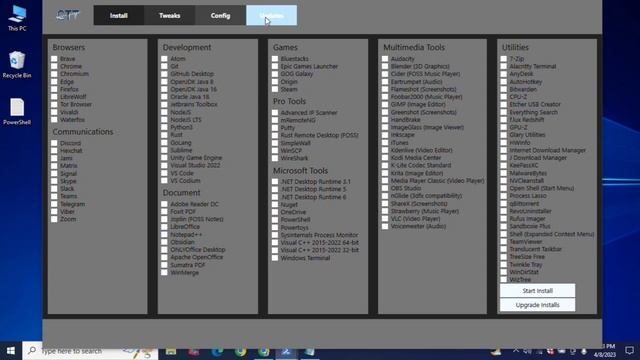Select the Jetbrains Toolbox checkbox
Image resolution: width=640 pixels, height=360 pixels.
point(164,104)
